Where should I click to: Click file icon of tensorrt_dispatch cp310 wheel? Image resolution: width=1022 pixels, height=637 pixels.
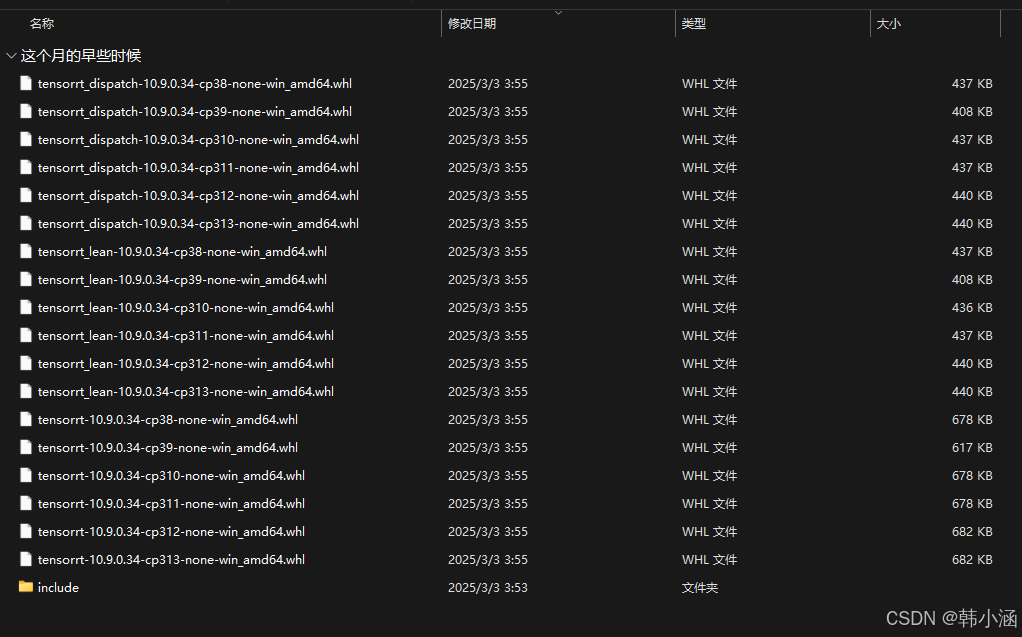pos(25,139)
